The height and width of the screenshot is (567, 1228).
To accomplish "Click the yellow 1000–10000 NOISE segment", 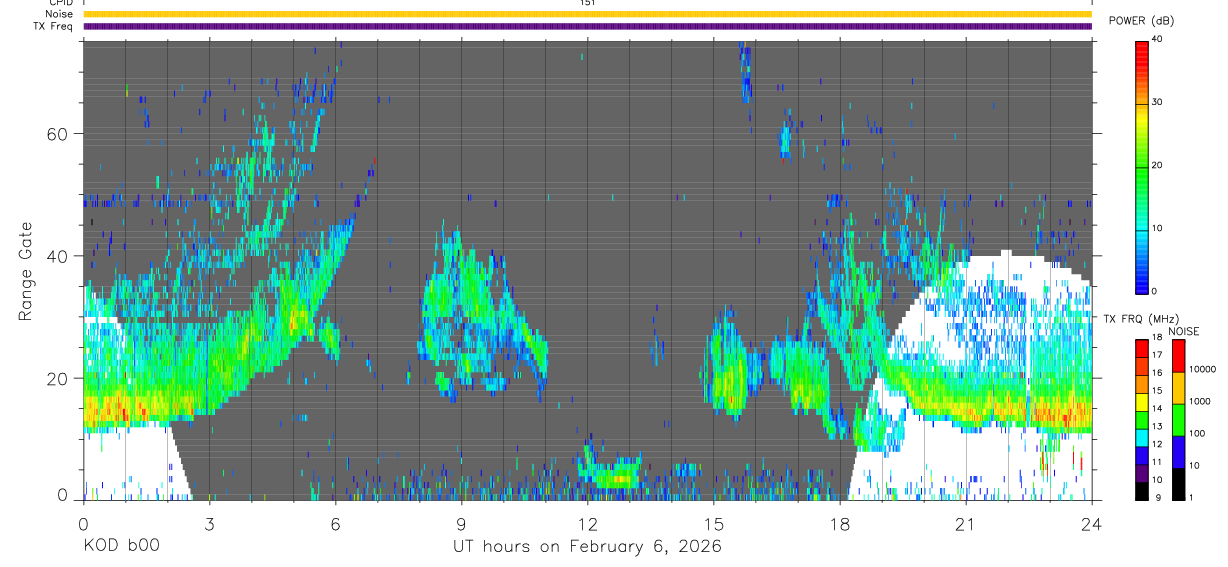I will tap(1178, 388).
